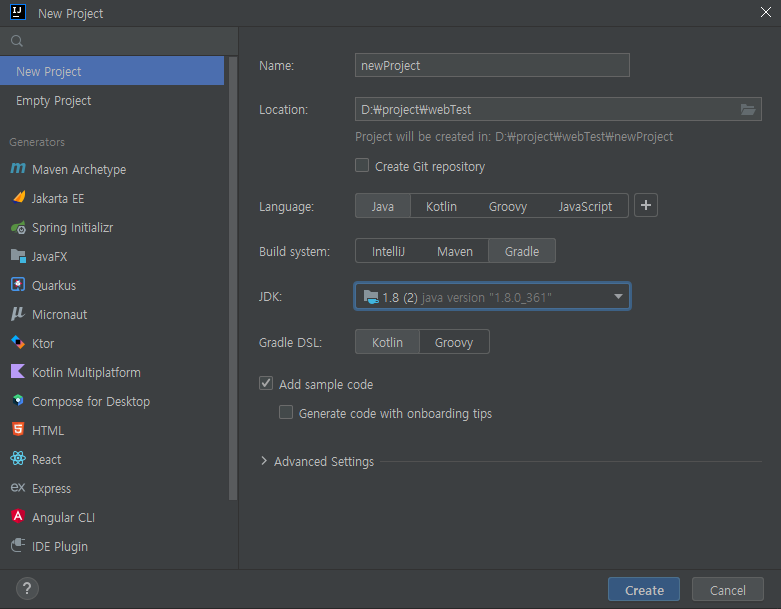
Task: Click the Create button
Action: coord(644,590)
